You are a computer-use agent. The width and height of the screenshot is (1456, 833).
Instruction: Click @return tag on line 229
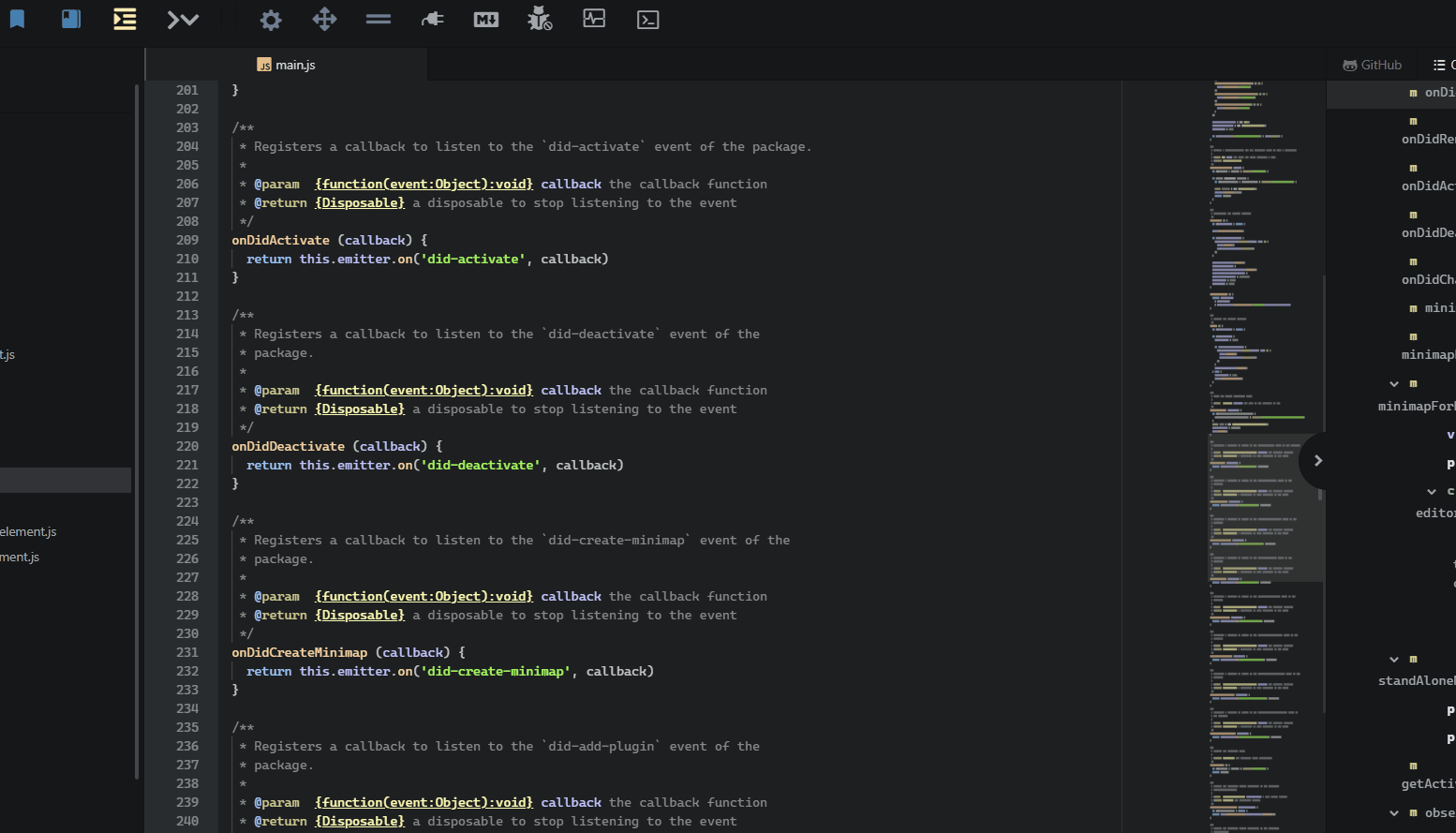click(x=280, y=615)
